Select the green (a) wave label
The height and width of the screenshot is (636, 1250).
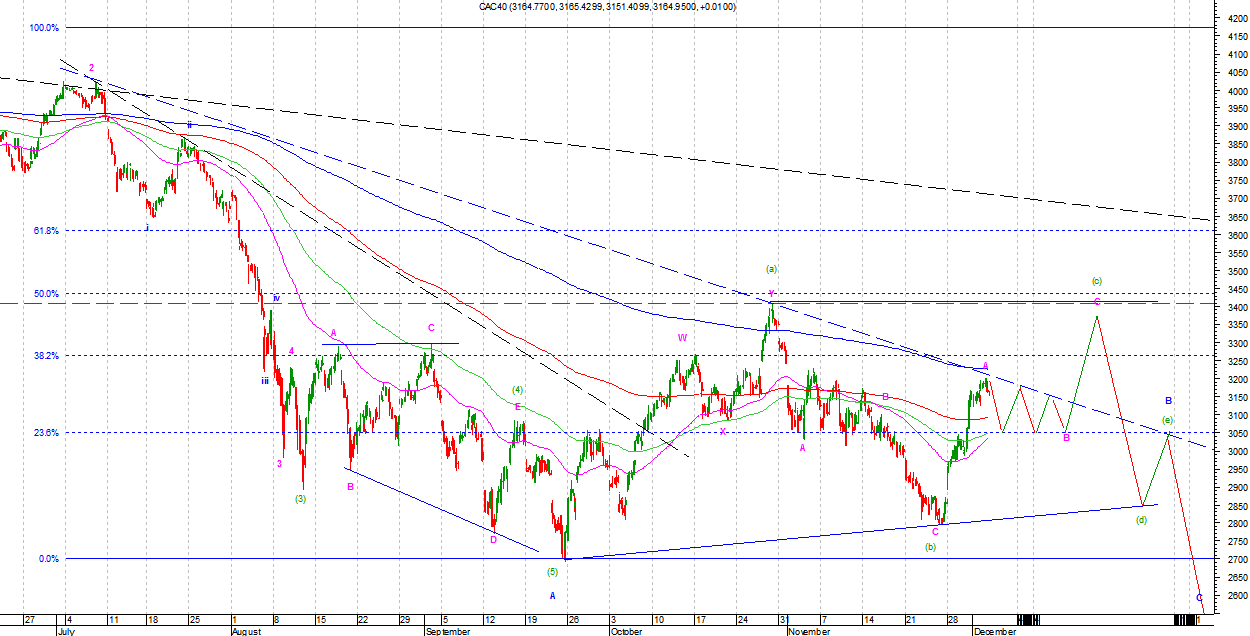point(771,268)
